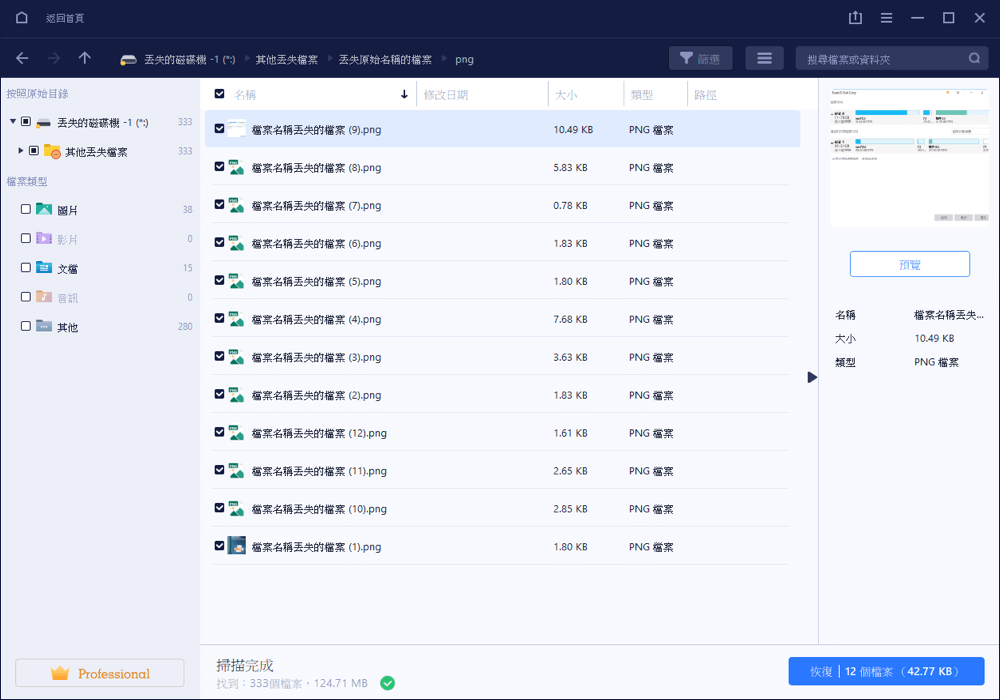1000x700 pixels.
Task: Click the home icon in the title bar
Action: pos(22,18)
